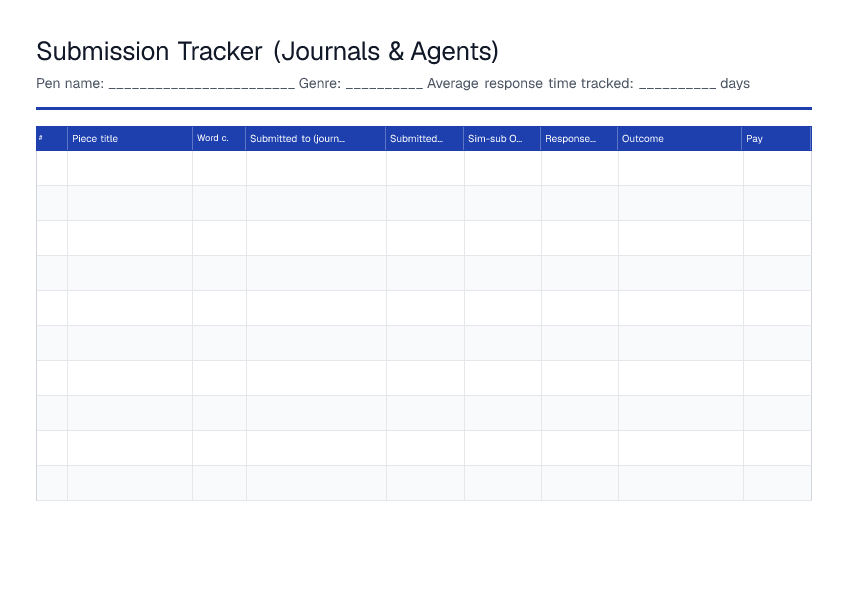
Task: Click the 'days' label text
Action: 735,84
